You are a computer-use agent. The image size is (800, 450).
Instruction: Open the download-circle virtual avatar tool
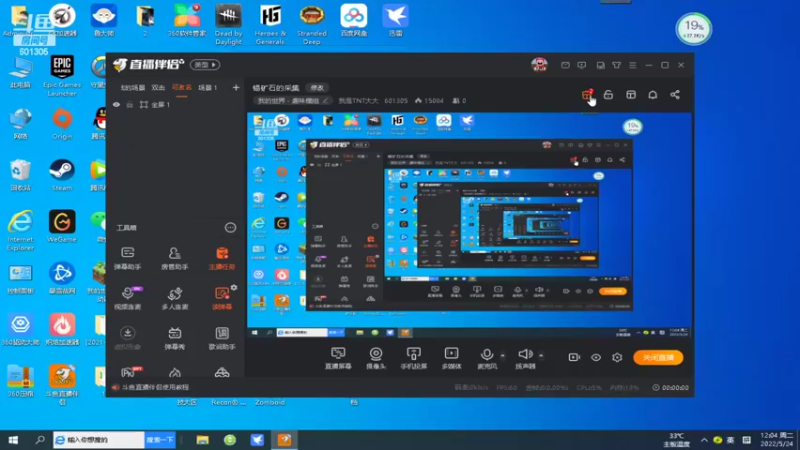[x=128, y=338]
